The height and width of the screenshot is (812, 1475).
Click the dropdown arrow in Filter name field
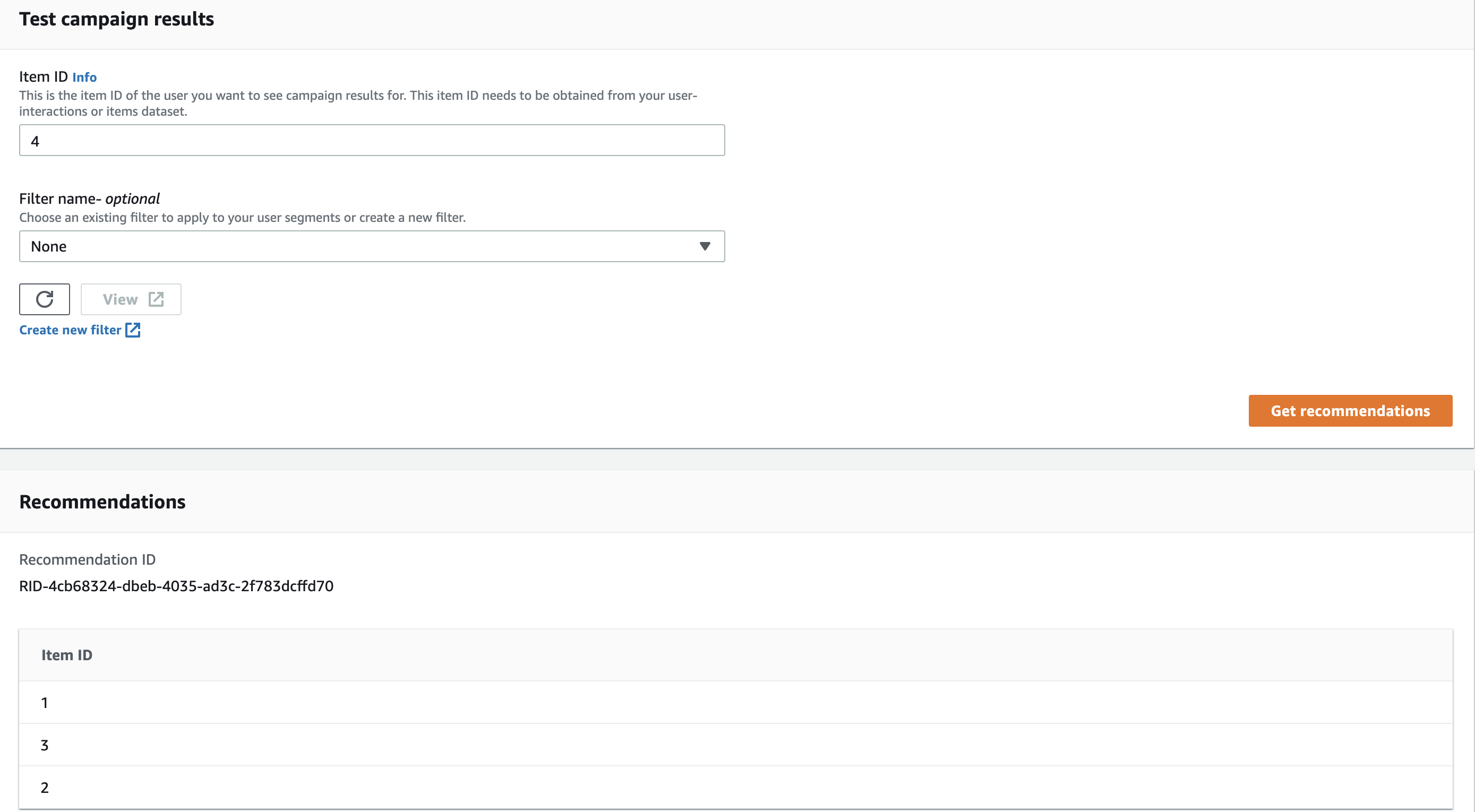[704, 247]
